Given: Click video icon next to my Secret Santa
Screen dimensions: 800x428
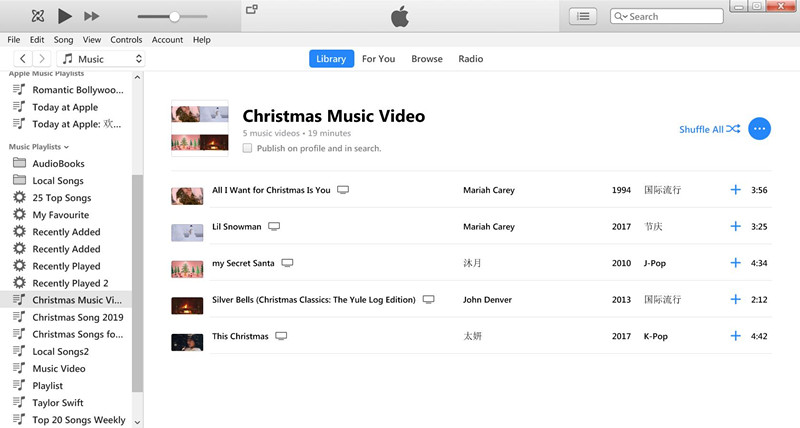Looking at the screenshot, I should point(287,263).
